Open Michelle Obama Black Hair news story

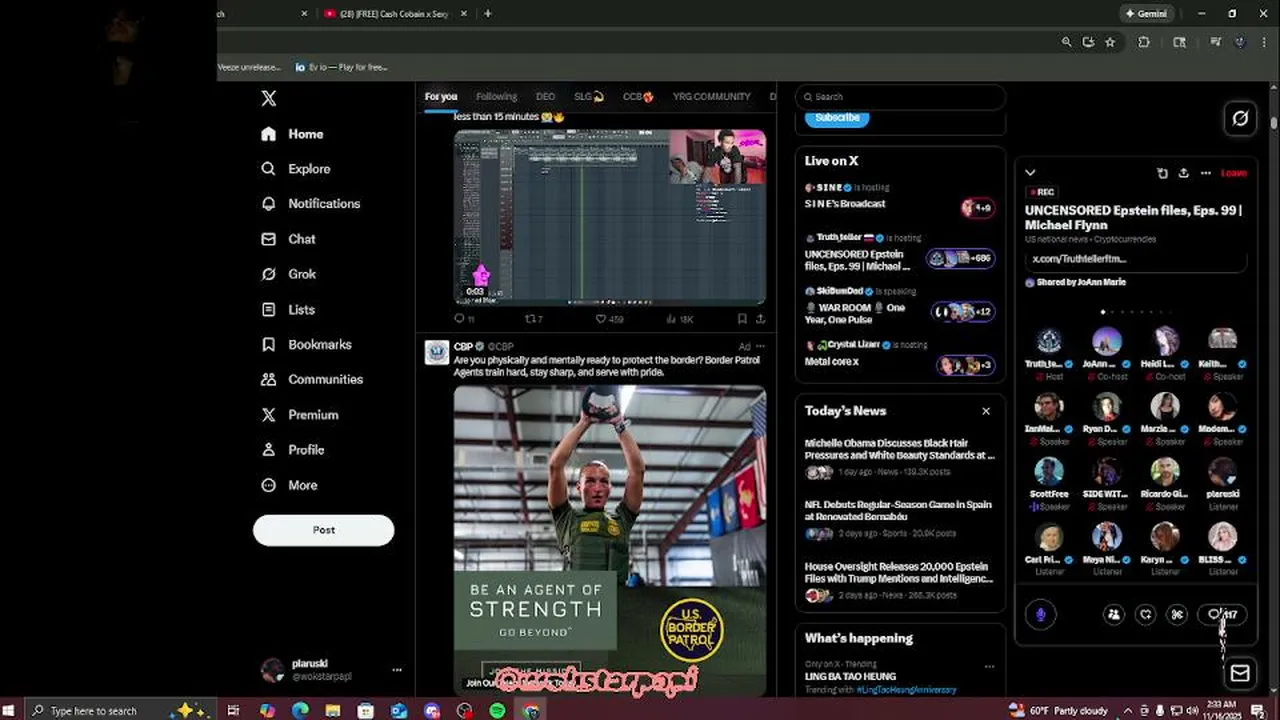[900, 456]
